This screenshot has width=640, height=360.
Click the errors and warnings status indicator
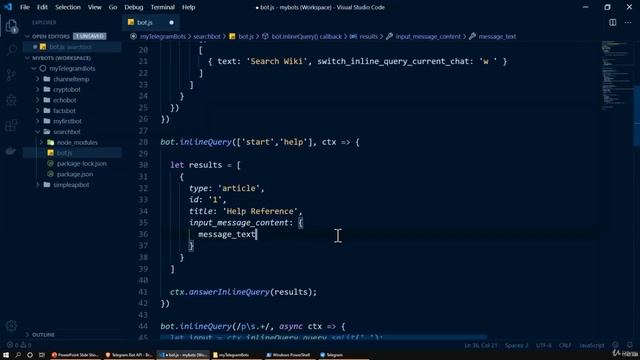point(19,345)
